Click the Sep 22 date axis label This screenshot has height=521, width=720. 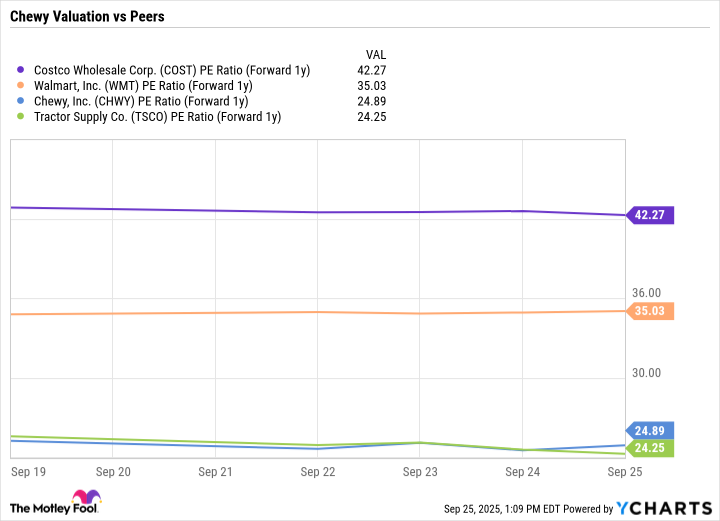(x=317, y=470)
